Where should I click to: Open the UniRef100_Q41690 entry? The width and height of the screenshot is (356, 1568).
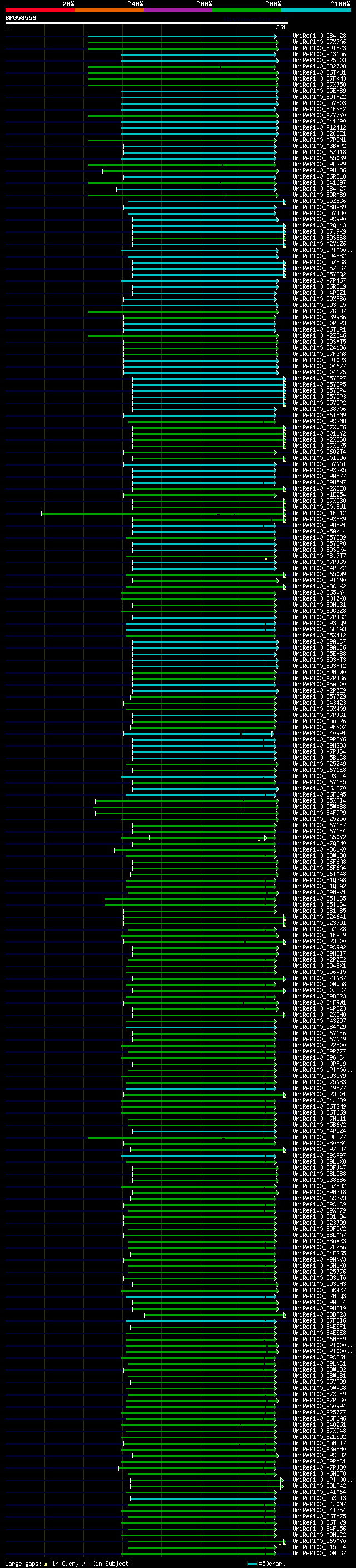point(319,122)
